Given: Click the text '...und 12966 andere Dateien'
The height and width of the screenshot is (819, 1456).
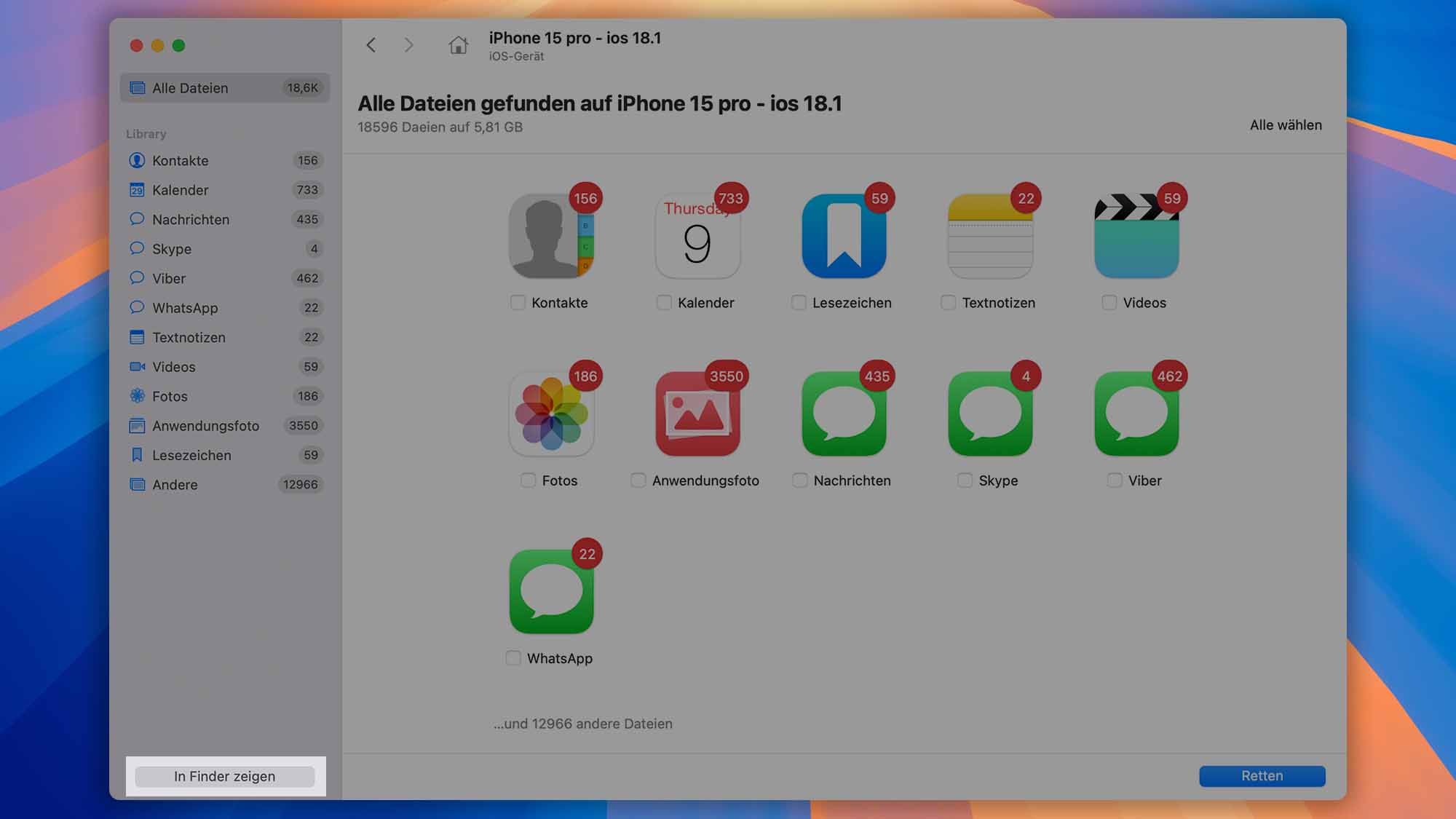Looking at the screenshot, I should tap(583, 724).
